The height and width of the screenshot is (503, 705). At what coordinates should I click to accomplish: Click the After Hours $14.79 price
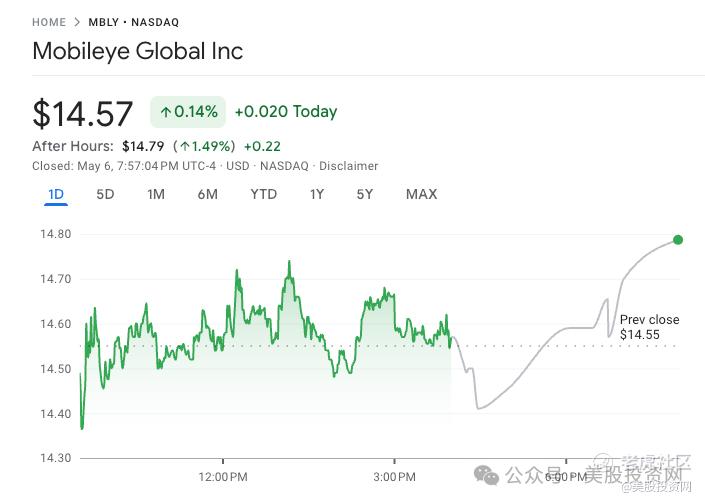pyautogui.click(x=143, y=146)
